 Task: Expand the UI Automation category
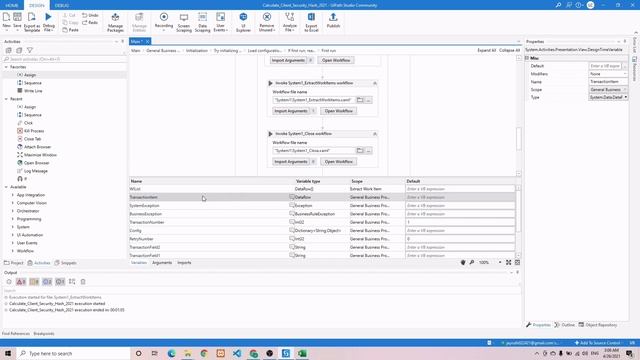(x=13, y=235)
